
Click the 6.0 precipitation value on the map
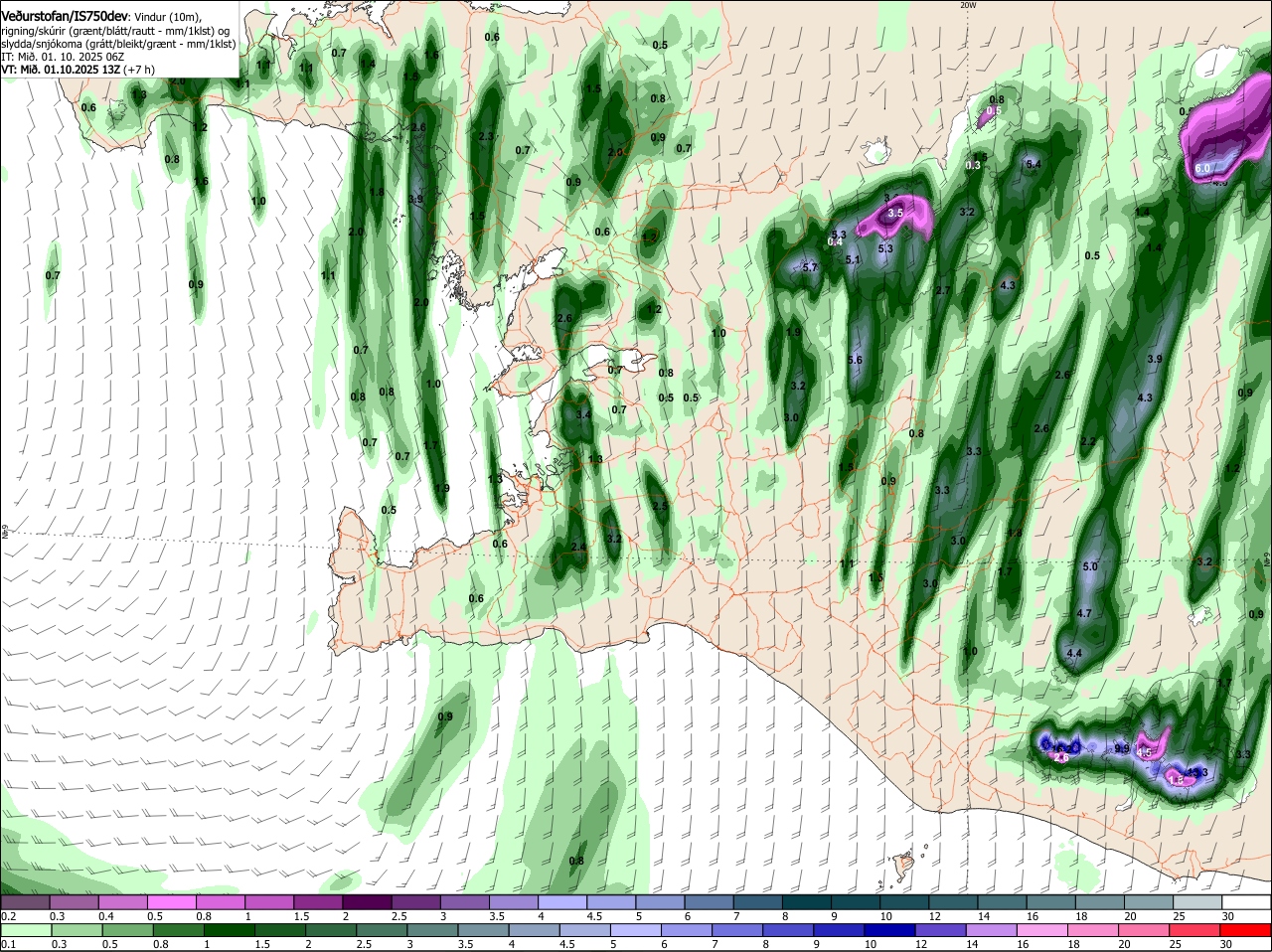pos(1202,169)
